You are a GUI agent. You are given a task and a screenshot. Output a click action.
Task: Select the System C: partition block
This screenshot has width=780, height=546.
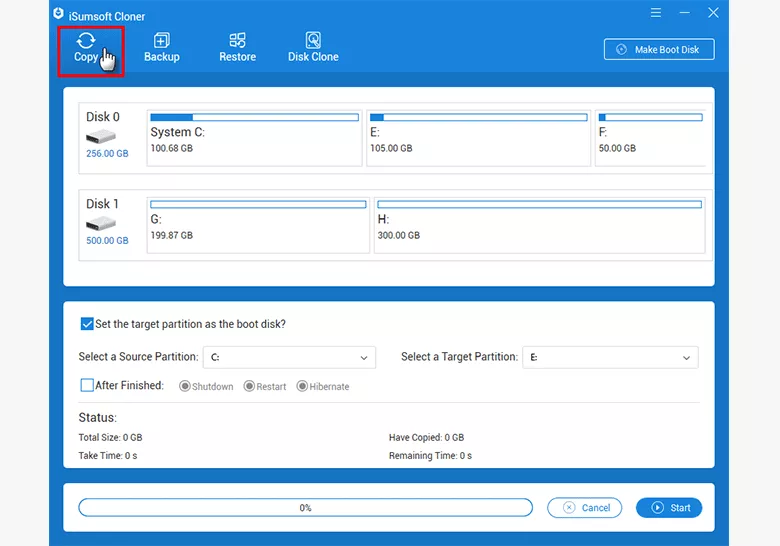pyautogui.click(x=254, y=138)
